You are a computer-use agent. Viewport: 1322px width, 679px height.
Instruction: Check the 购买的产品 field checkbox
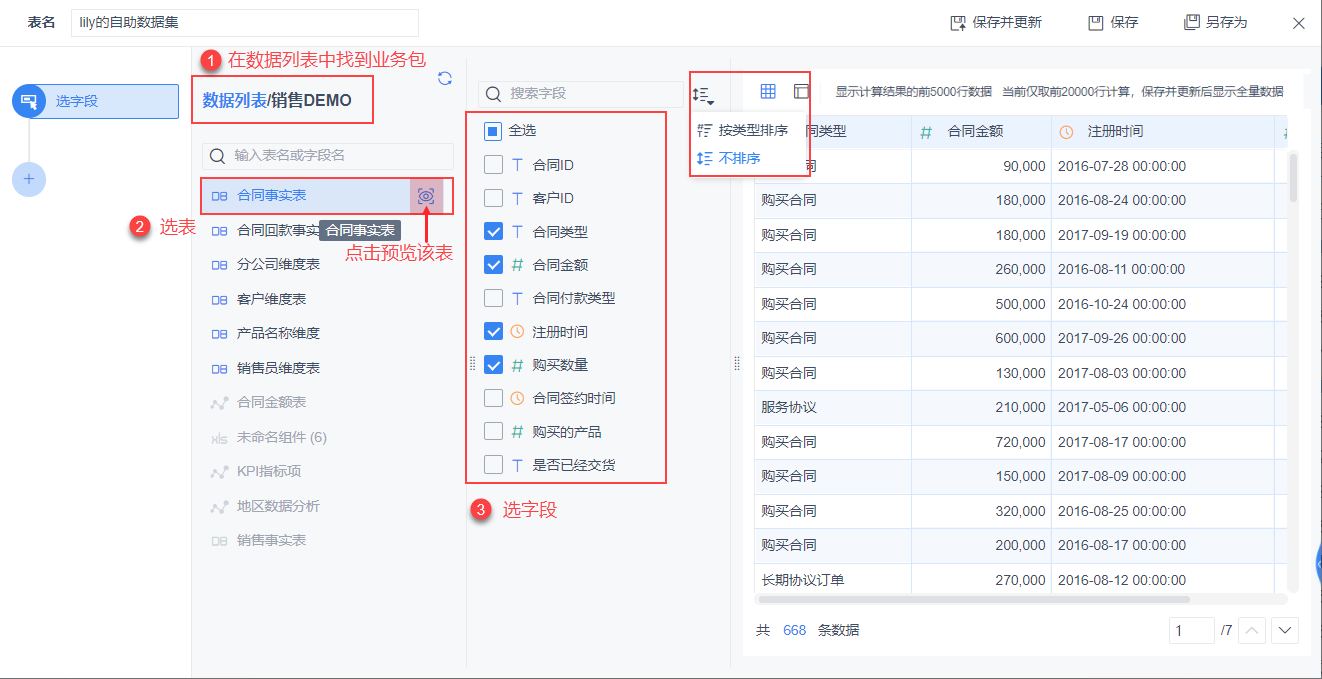pyautogui.click(x=493, y=432)
